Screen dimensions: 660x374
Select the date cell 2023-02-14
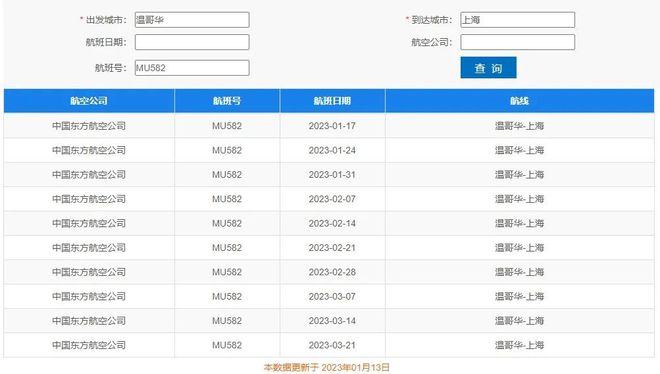point(332,223)
